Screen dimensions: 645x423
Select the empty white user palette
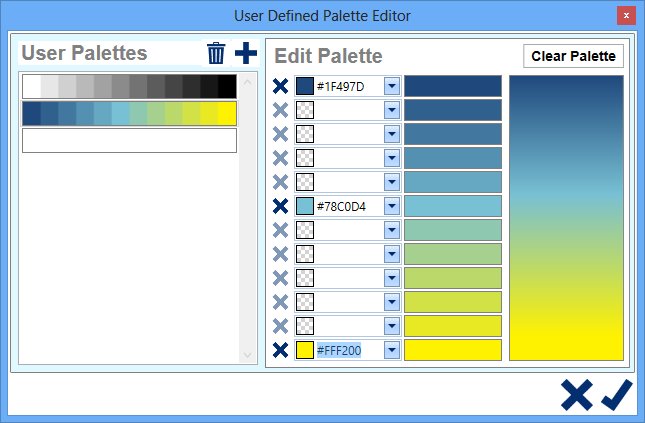pos(129,141)
